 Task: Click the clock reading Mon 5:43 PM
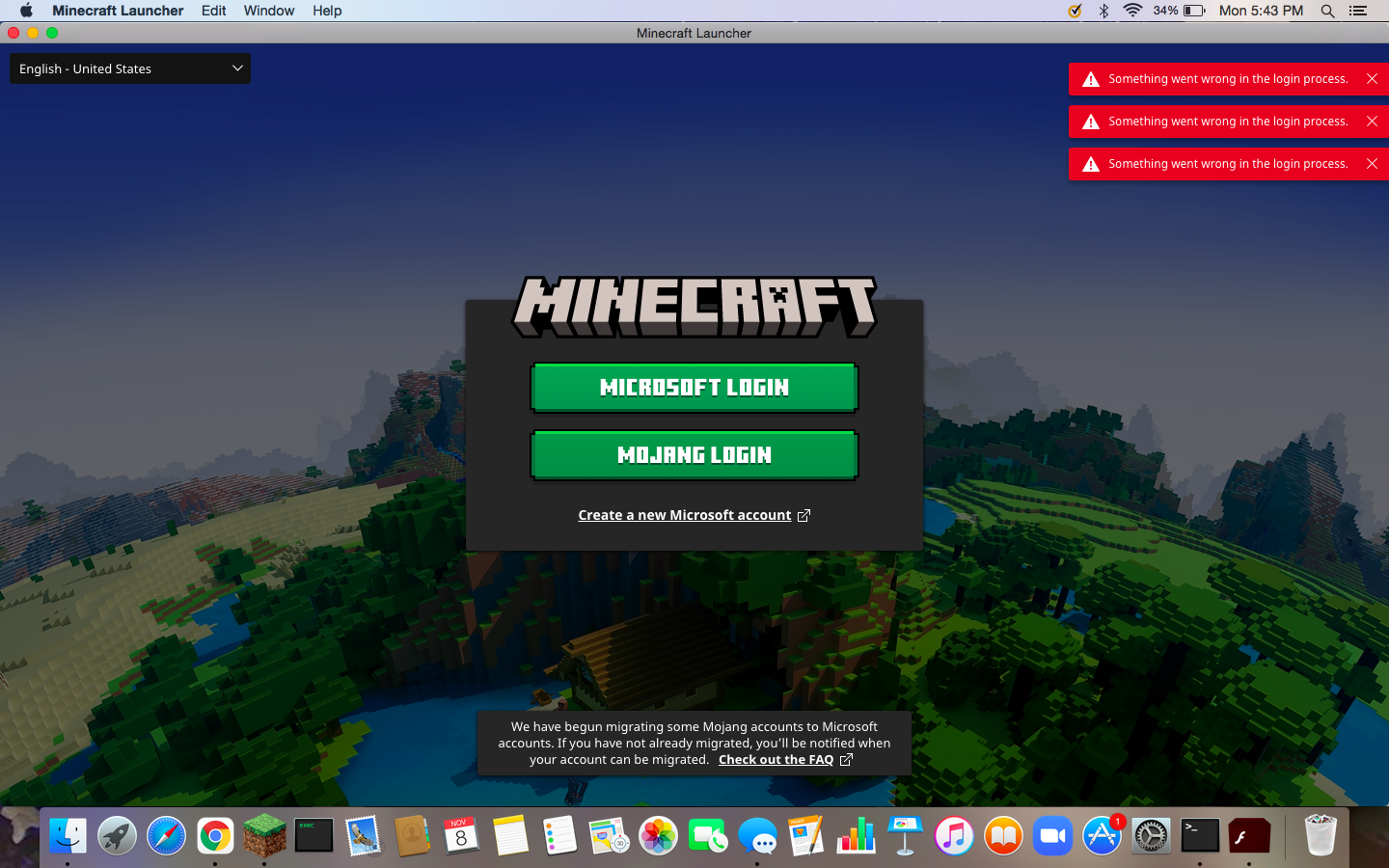(x=1261, y=11)
